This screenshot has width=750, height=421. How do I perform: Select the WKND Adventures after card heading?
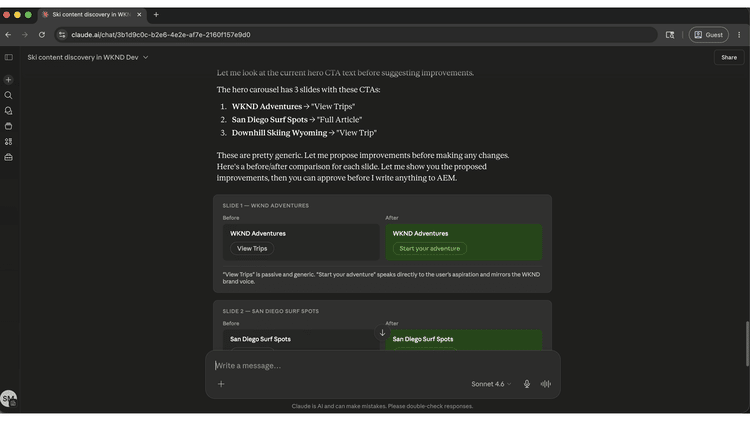pos(420,233)
